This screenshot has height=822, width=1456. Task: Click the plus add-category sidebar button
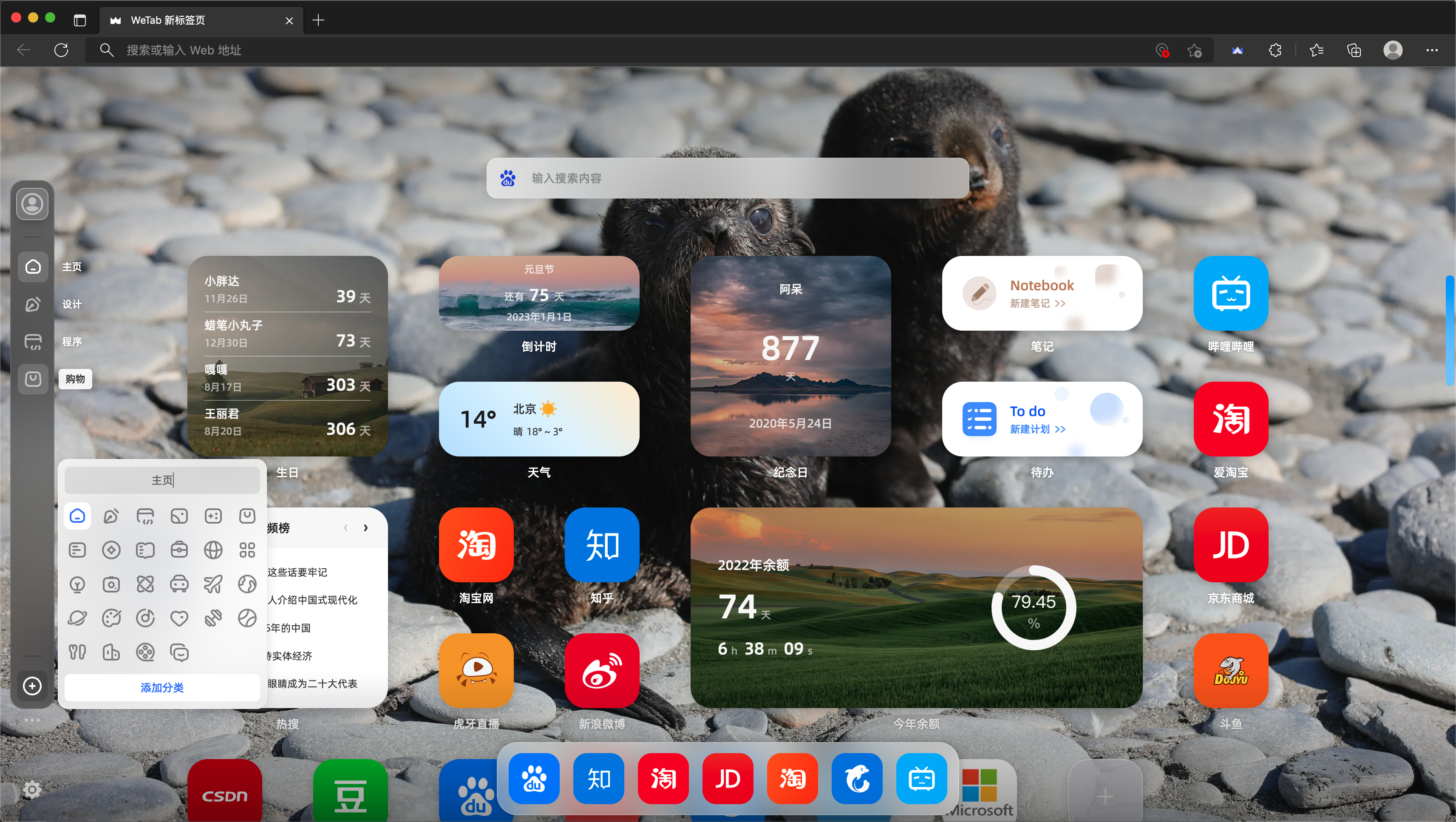pyautogui.click(x=32, y=686)
